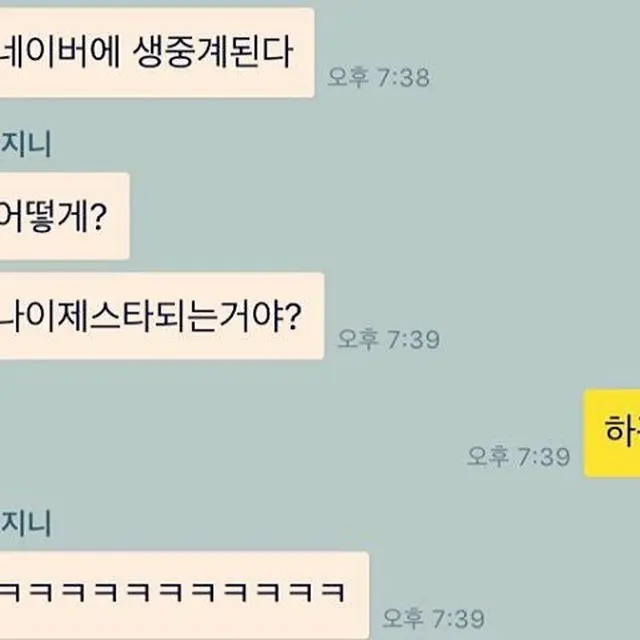The width and height of the screenshot is (640, 640).
Task: Open 지니's profile name above "어떻게?"
Action: (26, 144)
